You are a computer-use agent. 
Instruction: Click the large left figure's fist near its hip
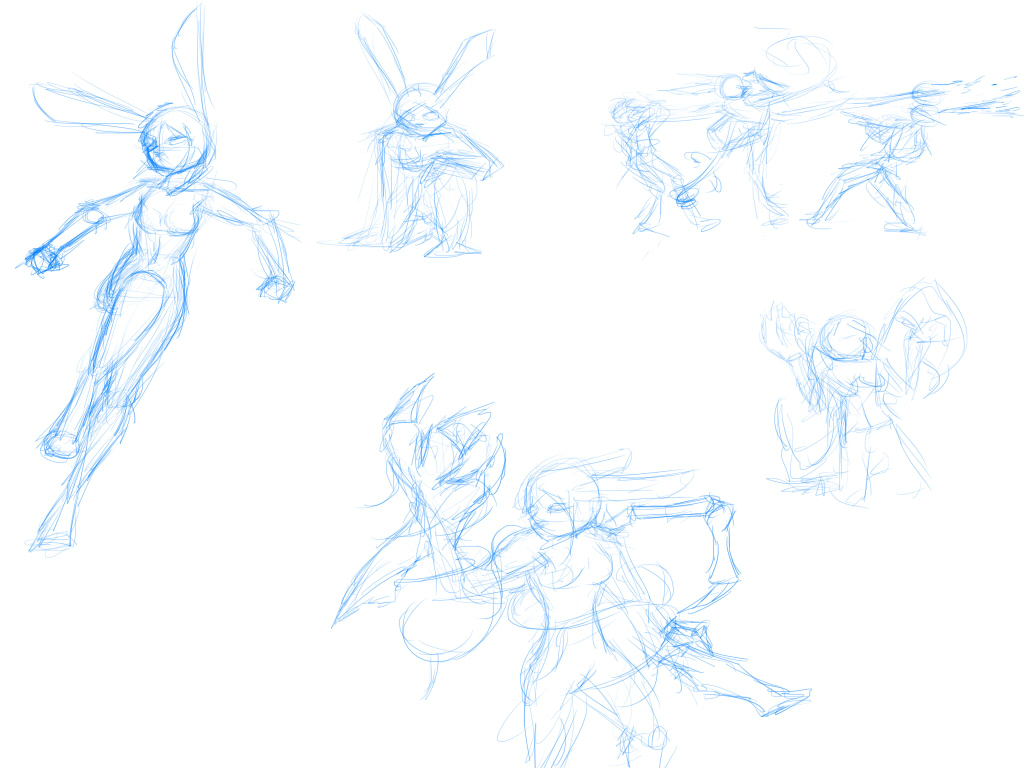pyautogui.click(x=274, y=287)
